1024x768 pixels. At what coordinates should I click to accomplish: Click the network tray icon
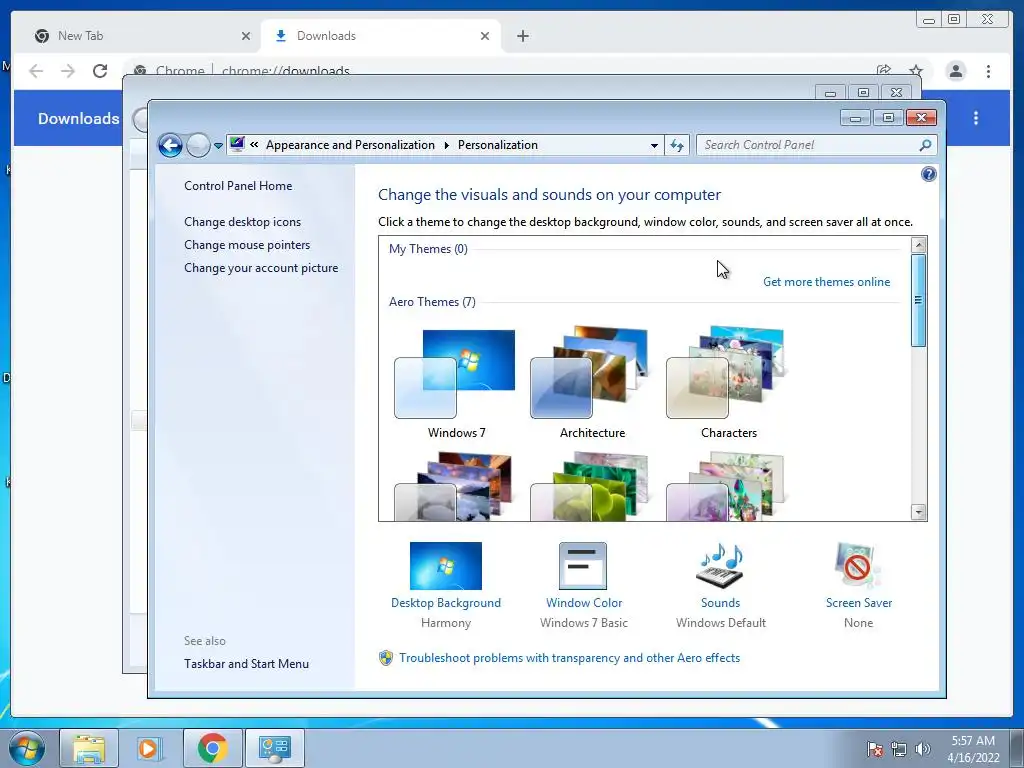(899, 749)
